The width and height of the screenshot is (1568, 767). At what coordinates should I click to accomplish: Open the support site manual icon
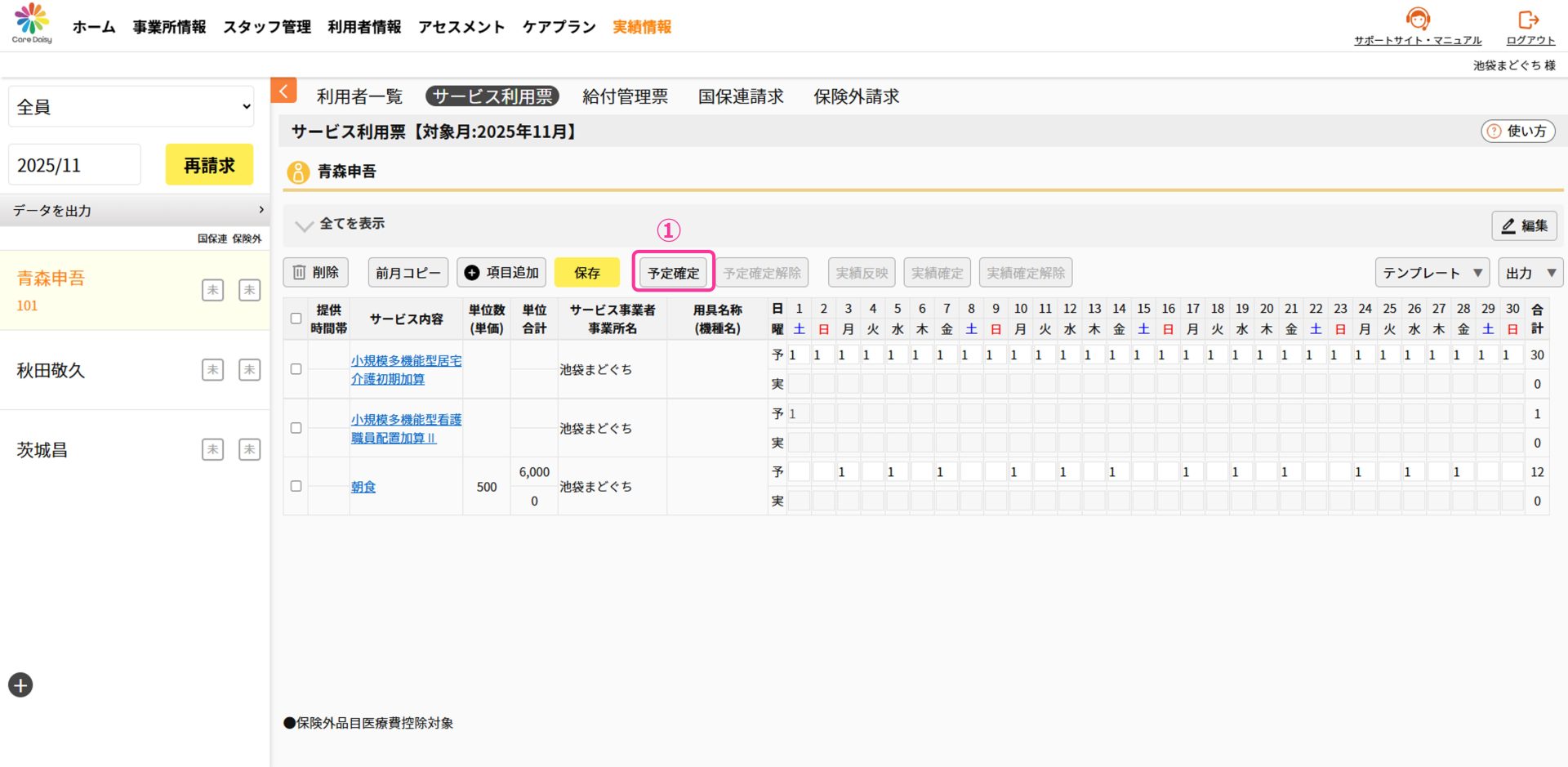(1417, 20)
